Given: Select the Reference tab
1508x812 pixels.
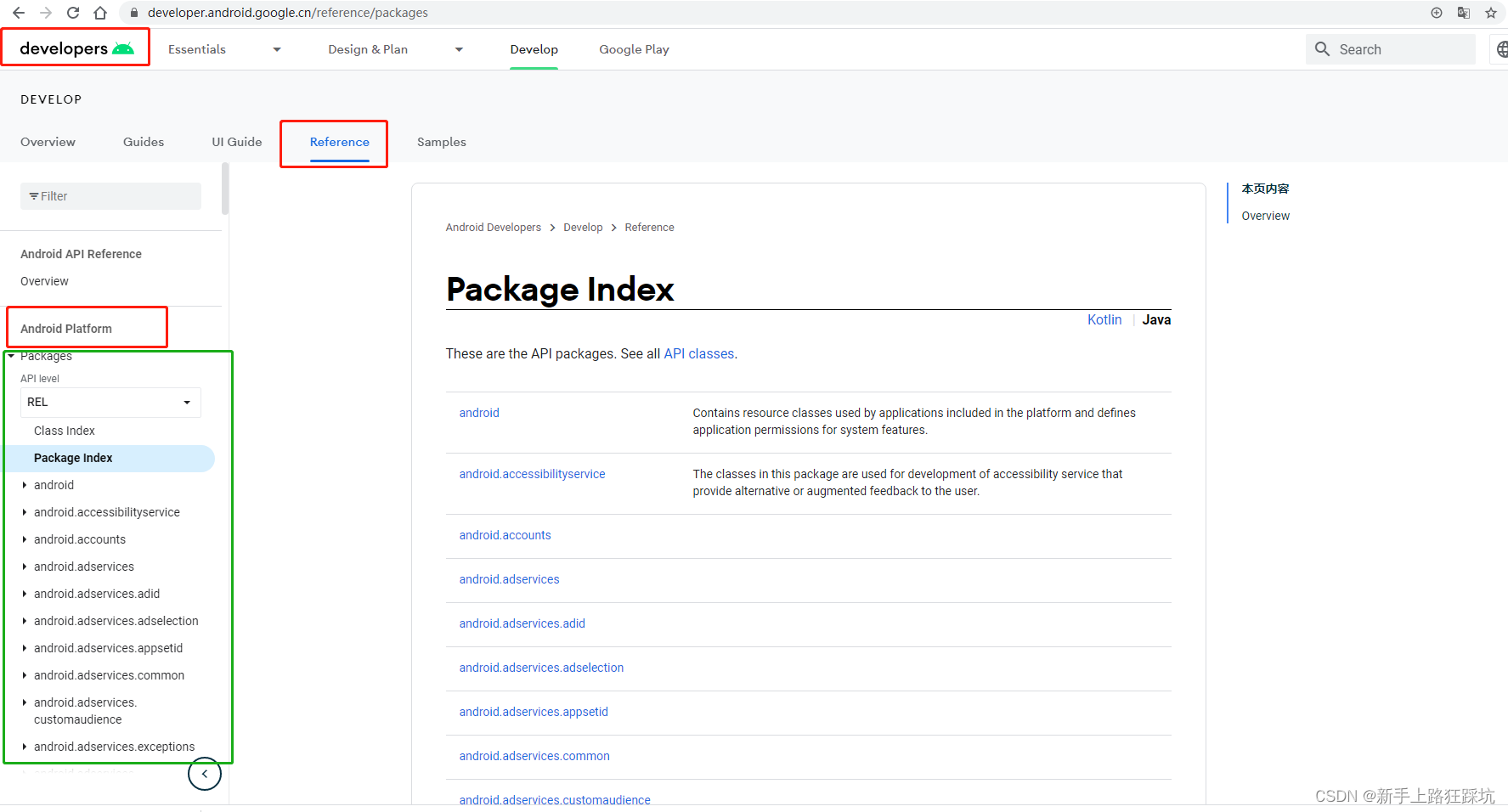Looking at the screenshot, I should pyautogui.click(x=339, y=142).
